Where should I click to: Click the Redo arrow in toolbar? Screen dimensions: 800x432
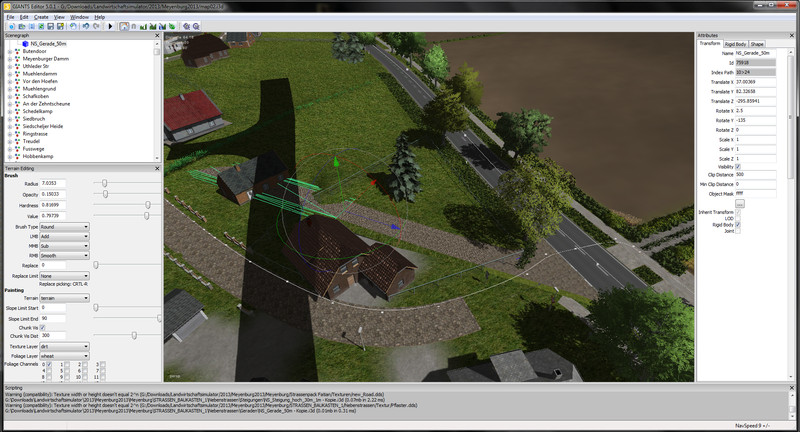click(95, 26)
